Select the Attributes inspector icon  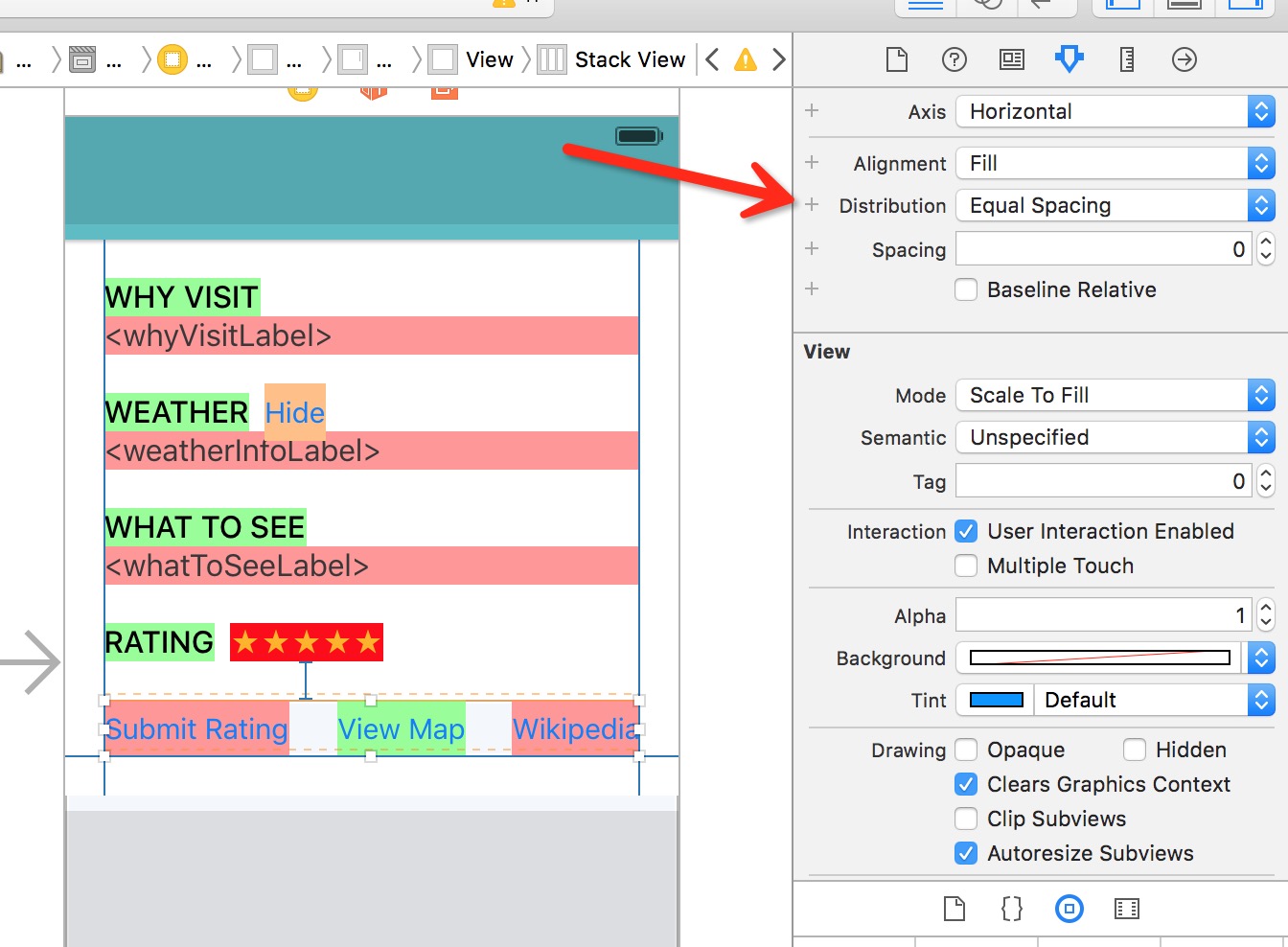[1069, 59]
